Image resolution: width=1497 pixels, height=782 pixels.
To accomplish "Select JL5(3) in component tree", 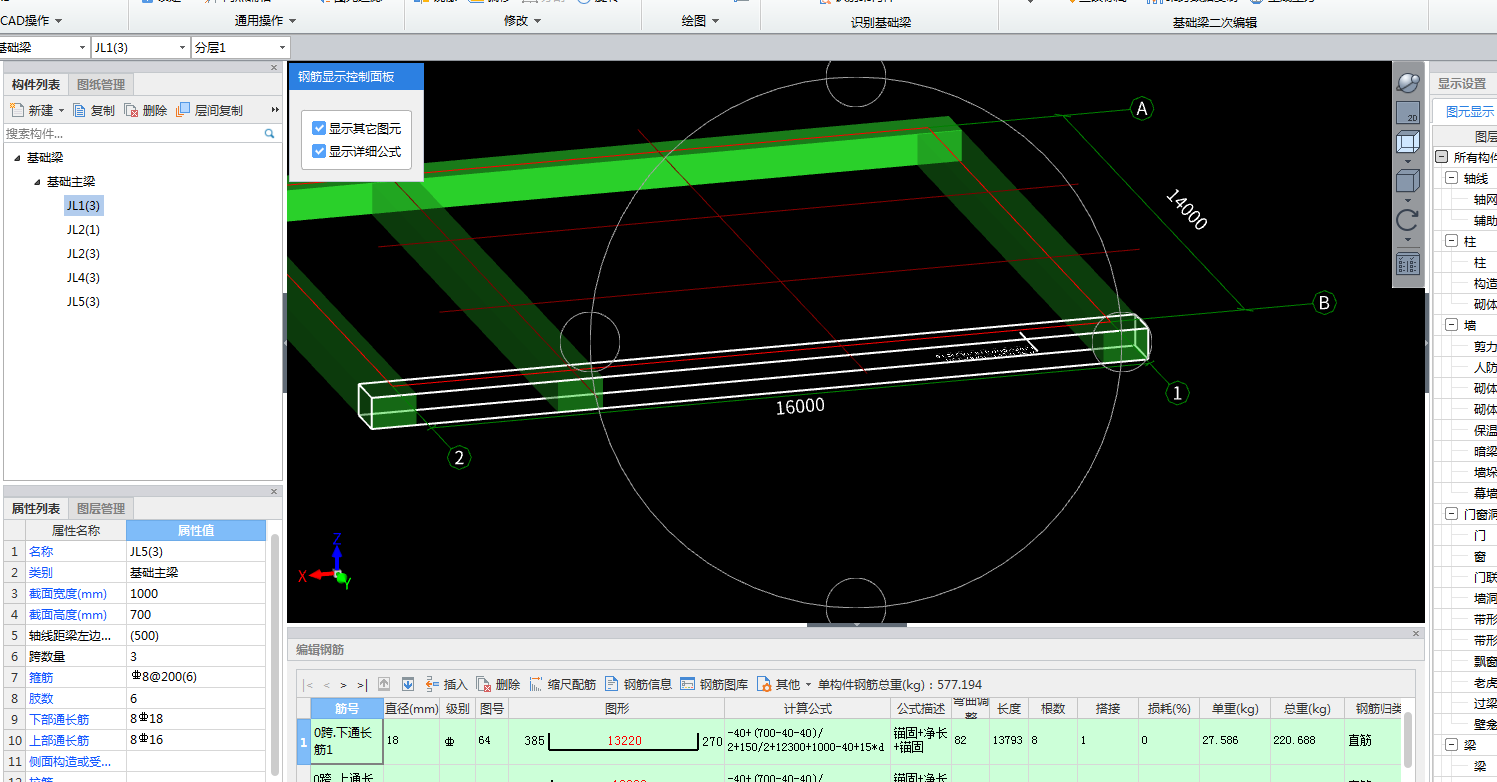I will pyautogui.click(x=83, y=301).
